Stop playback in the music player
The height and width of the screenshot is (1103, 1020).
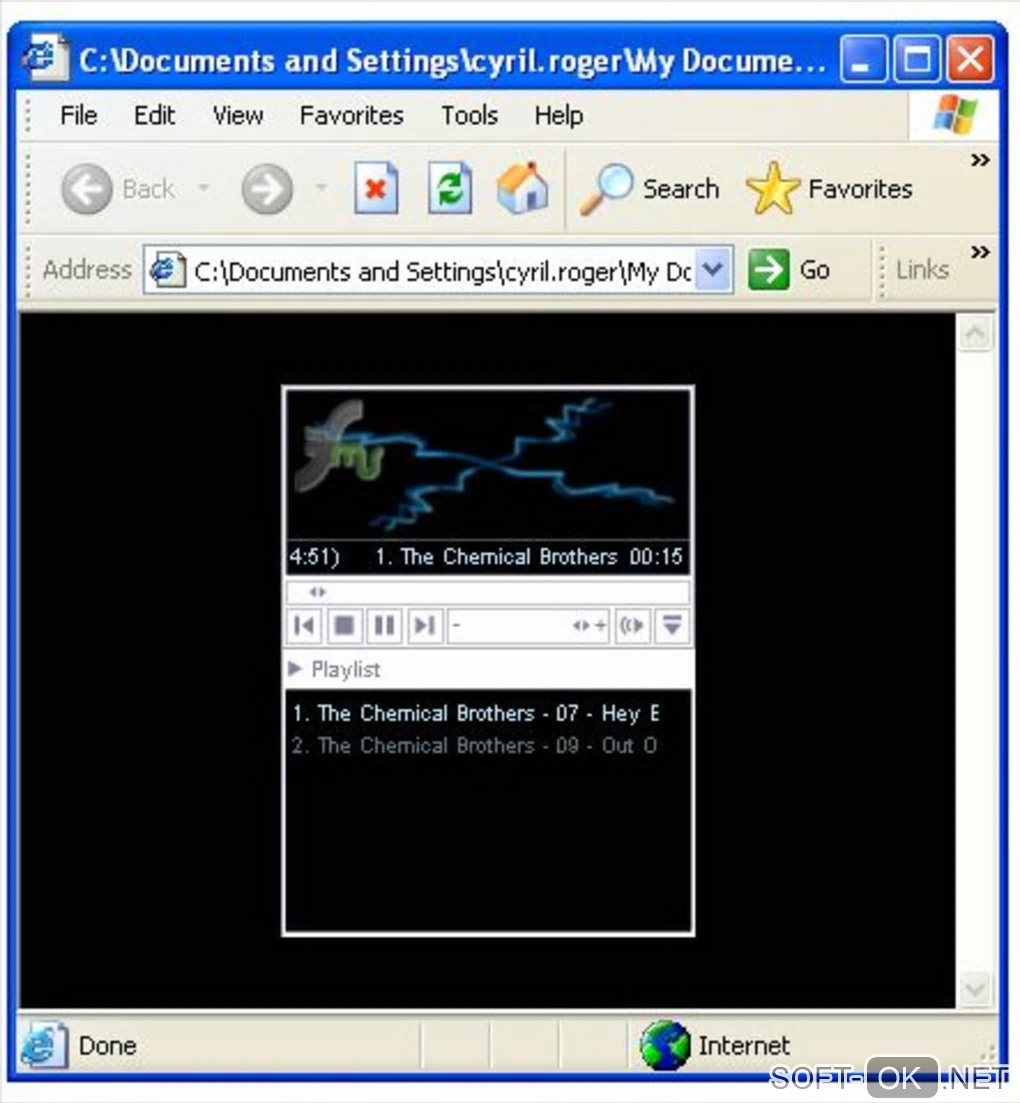coord(344,625)
